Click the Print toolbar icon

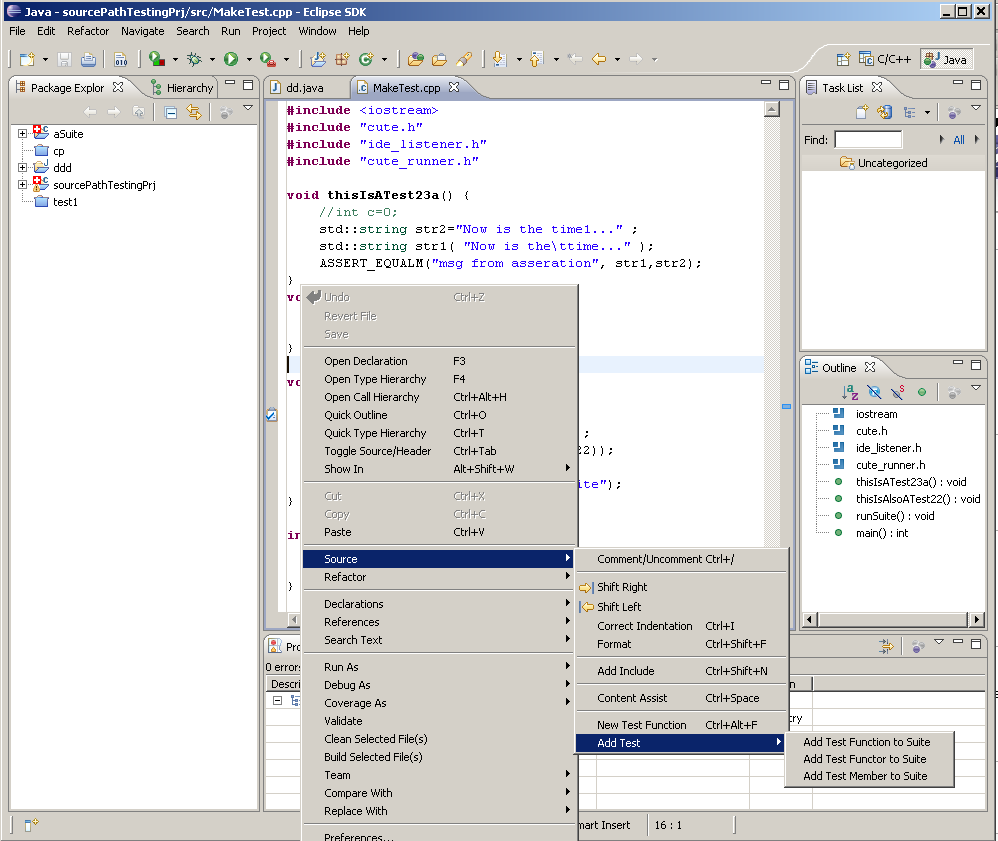pos(88,59)
